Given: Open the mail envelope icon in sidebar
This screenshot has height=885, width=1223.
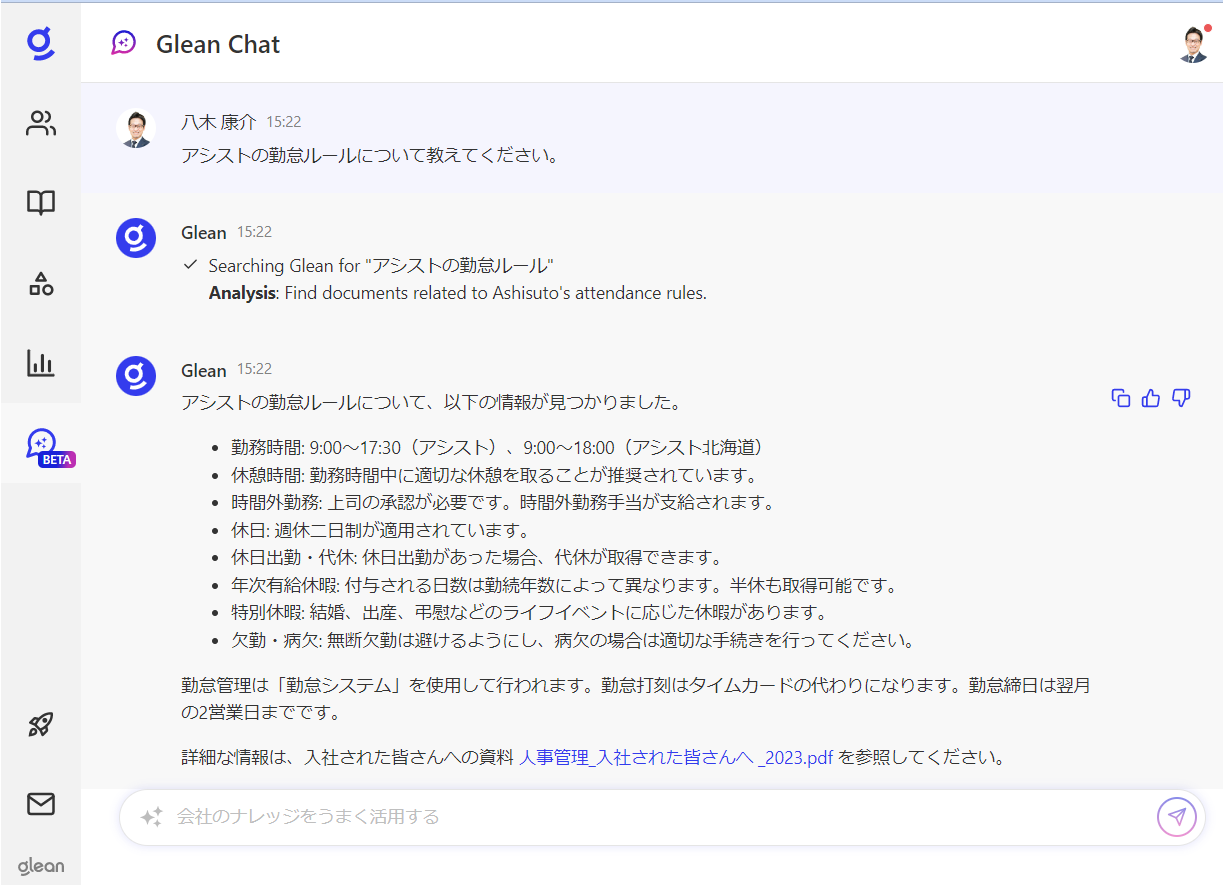Looking at the screenshot, I should 41,804.
